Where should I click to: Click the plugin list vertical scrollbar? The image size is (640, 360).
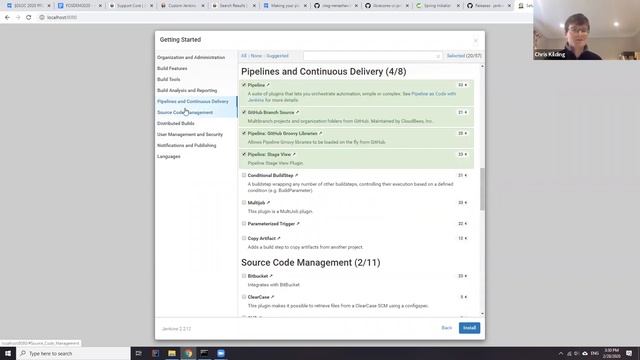[482, 190]
